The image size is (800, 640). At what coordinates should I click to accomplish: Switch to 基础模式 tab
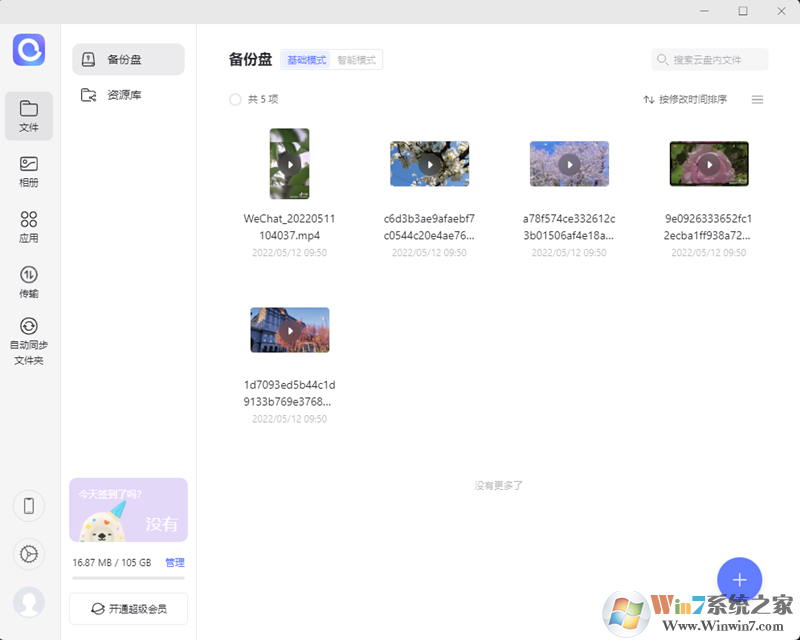[305, 59]
